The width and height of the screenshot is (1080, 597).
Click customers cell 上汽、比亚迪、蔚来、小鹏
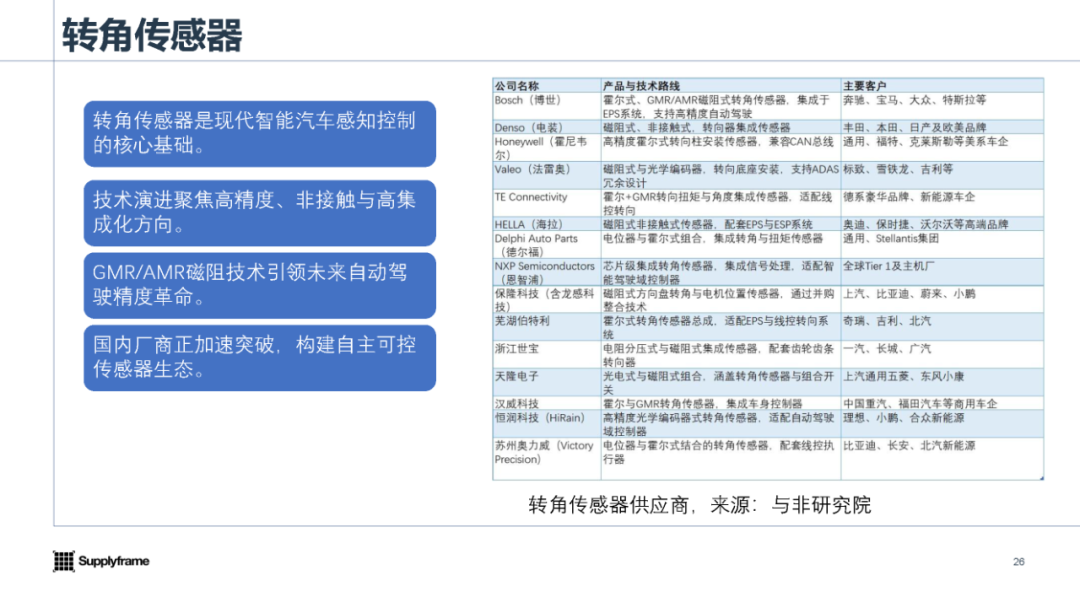942,300
